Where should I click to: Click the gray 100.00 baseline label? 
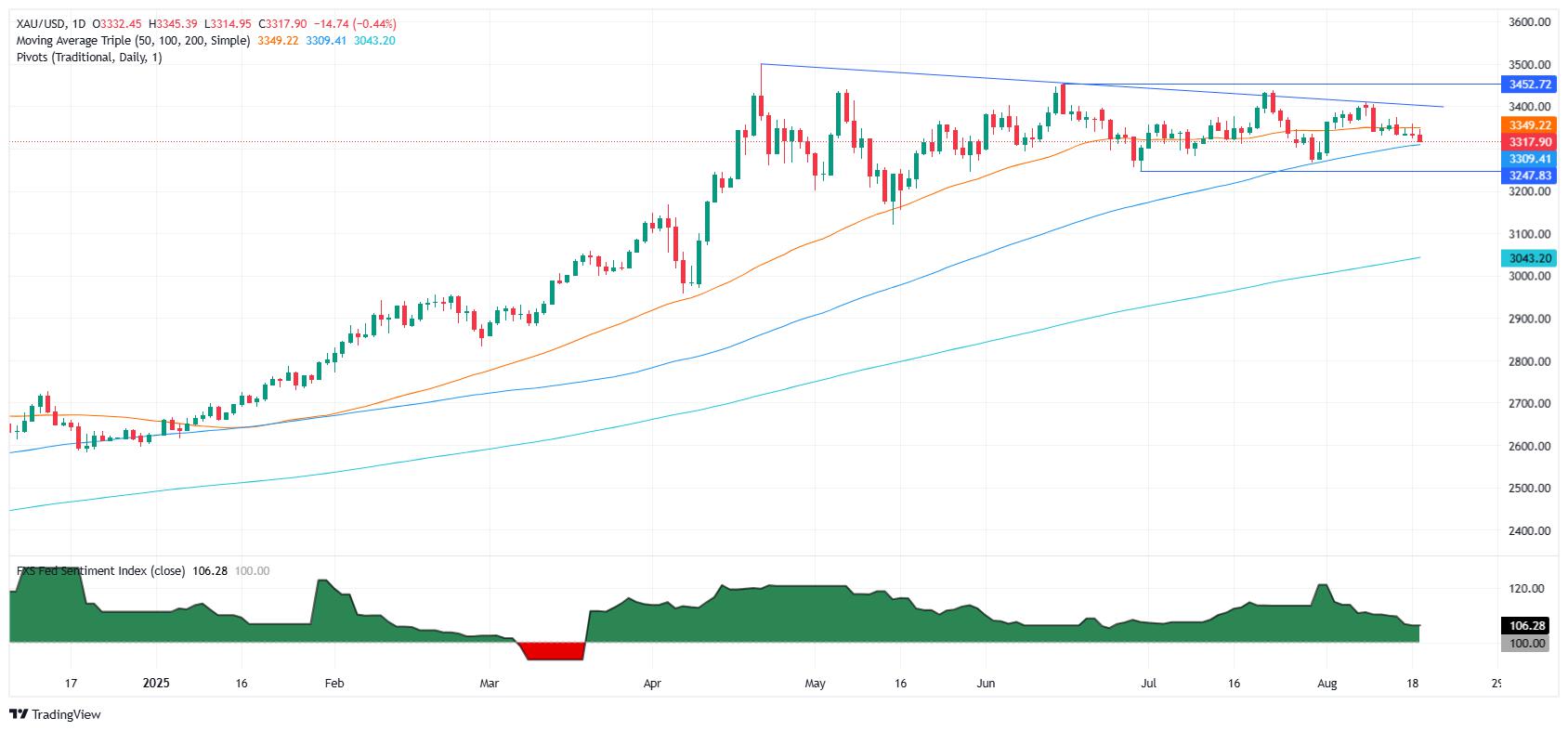1526,643
